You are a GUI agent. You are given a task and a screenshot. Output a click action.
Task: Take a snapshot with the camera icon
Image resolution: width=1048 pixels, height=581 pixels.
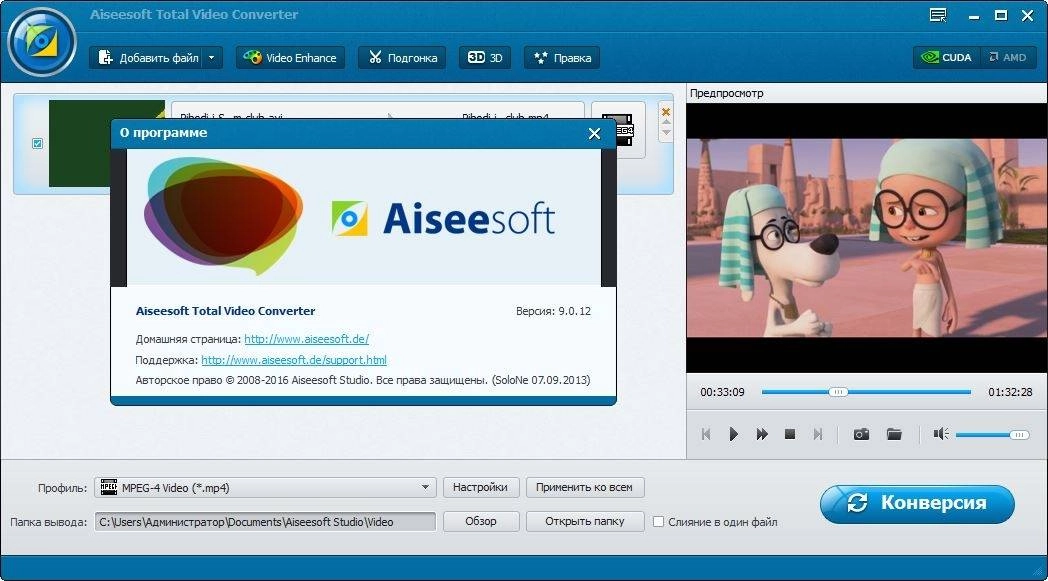click(x=861, y=435)
